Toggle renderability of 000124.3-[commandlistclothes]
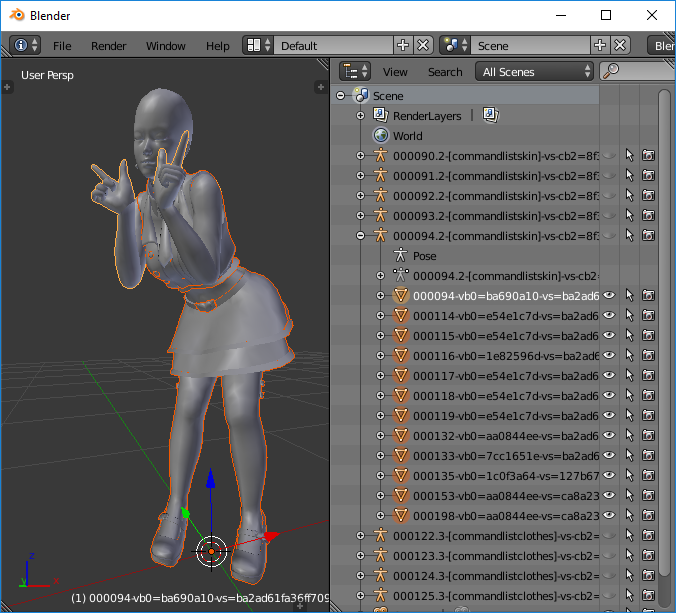 [x=648, y=575]
